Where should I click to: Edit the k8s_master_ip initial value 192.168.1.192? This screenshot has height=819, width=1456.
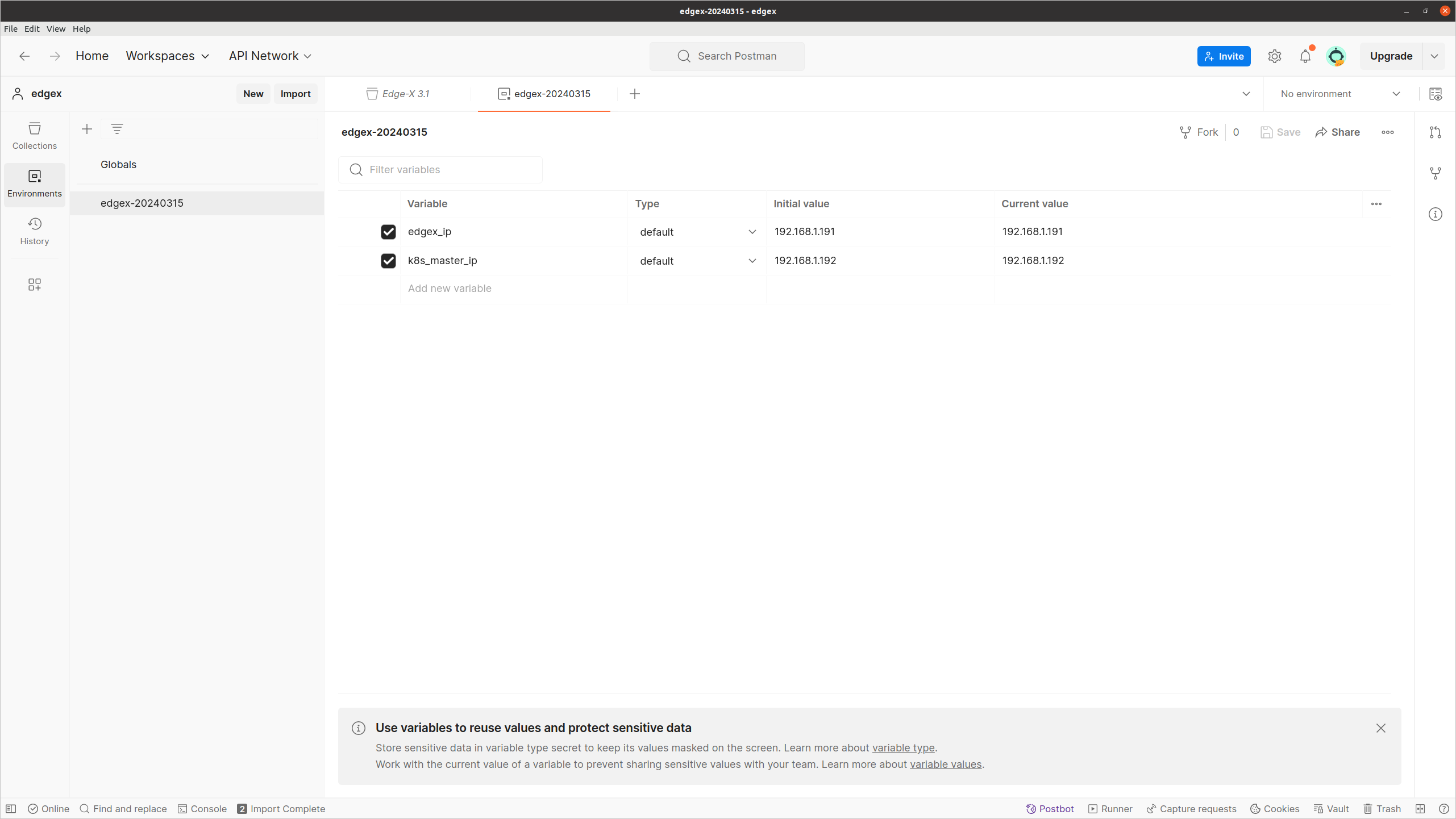(880, 261)
